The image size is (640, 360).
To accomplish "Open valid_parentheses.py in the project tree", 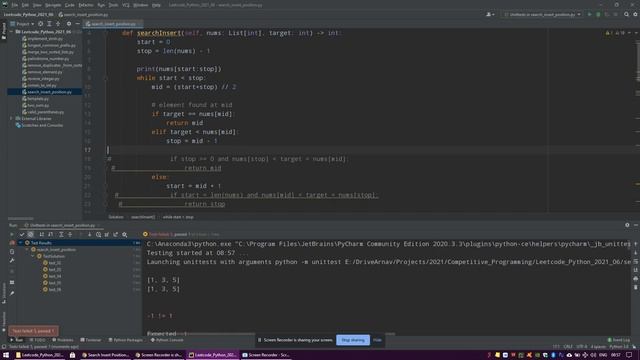I will [x=43, y=112].
